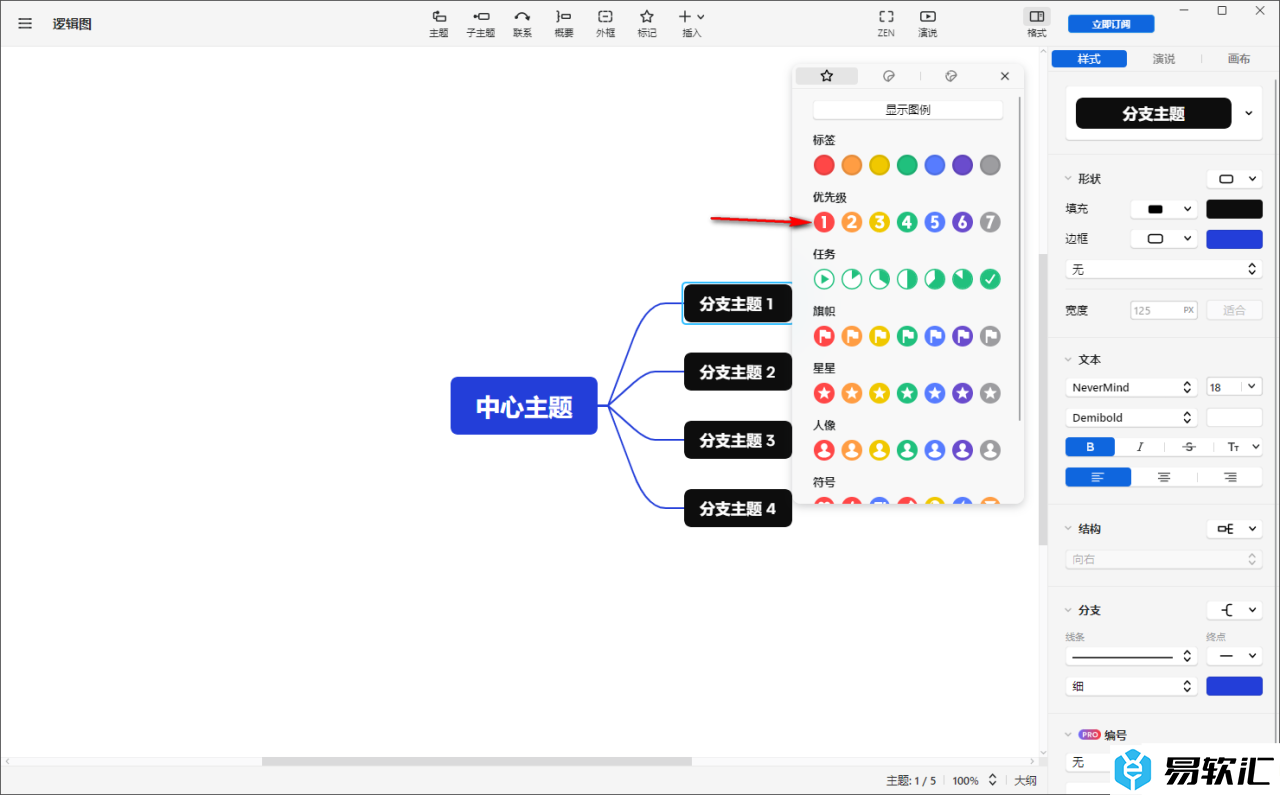Open the font size 18 dropdown
This screenshot has width=1280, height=795.
tap(1234, 387)
